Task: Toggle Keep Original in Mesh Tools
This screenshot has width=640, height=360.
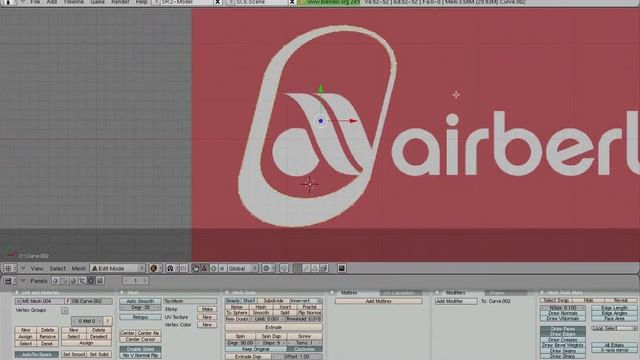Action: click(256, 349)
